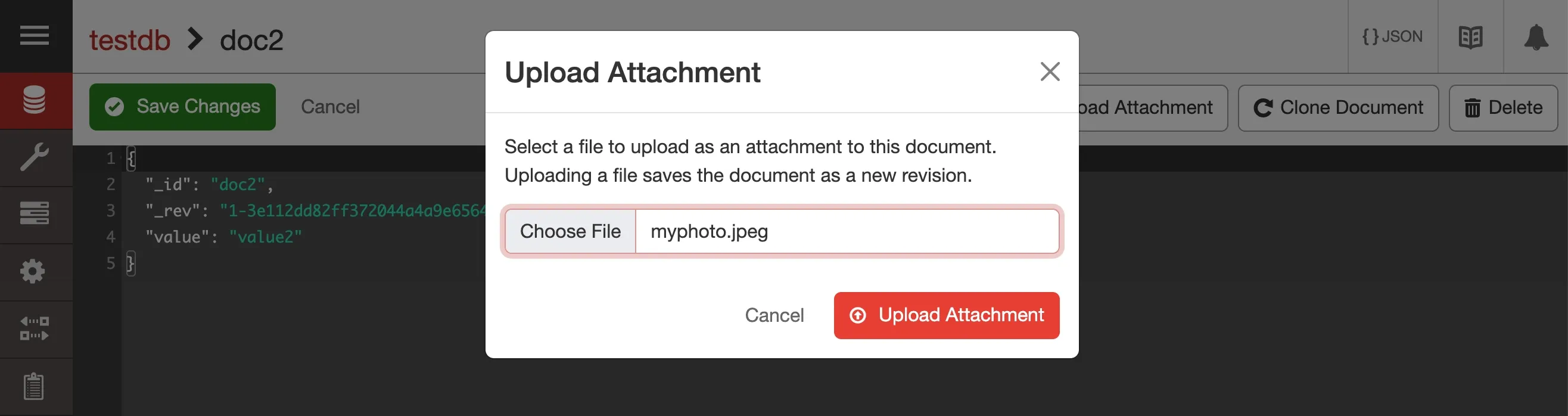The width and height of the screenshot is (1568, 416).
Task: Select the Setup wrench icon in sidebar
Action: [35, 157]
